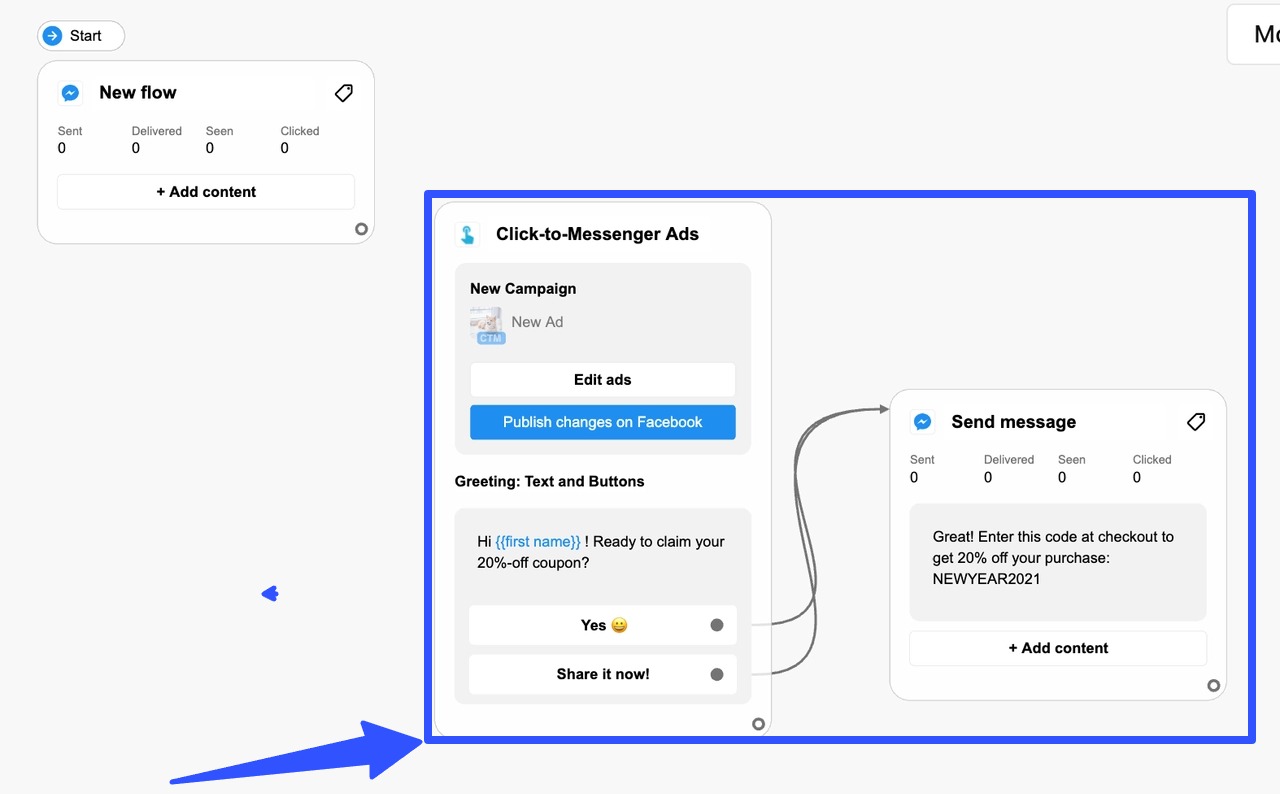Image resolution: width=1280 pixels, height=794 pixels.
Task: Open the tag icon beside New flow title
Action: click(x=343, y=92)
